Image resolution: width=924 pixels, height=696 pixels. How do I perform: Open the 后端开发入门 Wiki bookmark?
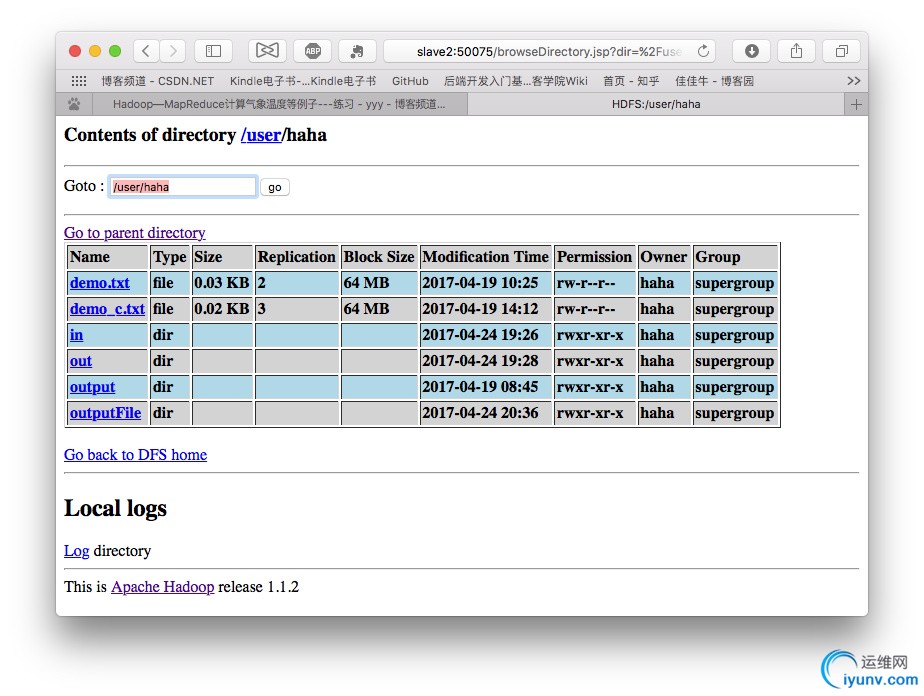click(x=516, y=81)
